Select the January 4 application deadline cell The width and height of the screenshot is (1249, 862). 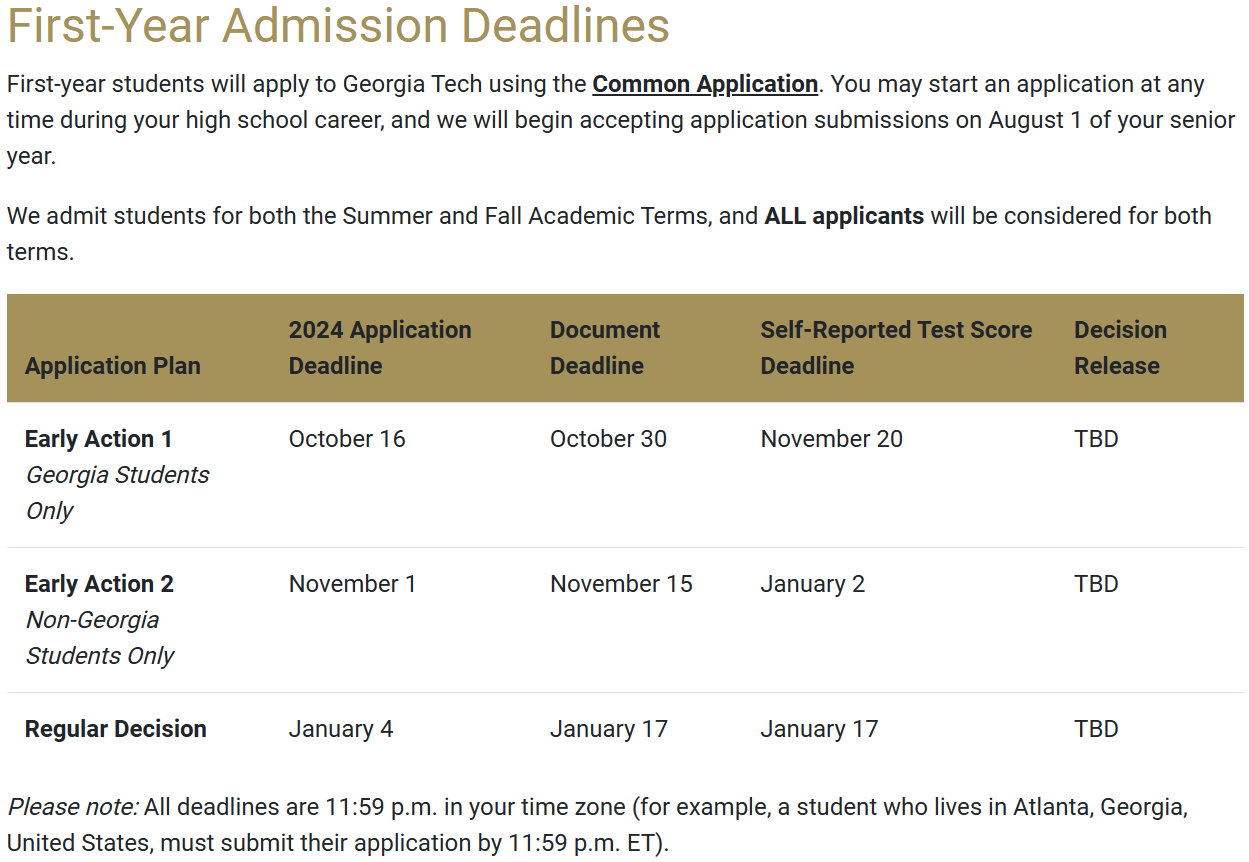coord(341,729)
